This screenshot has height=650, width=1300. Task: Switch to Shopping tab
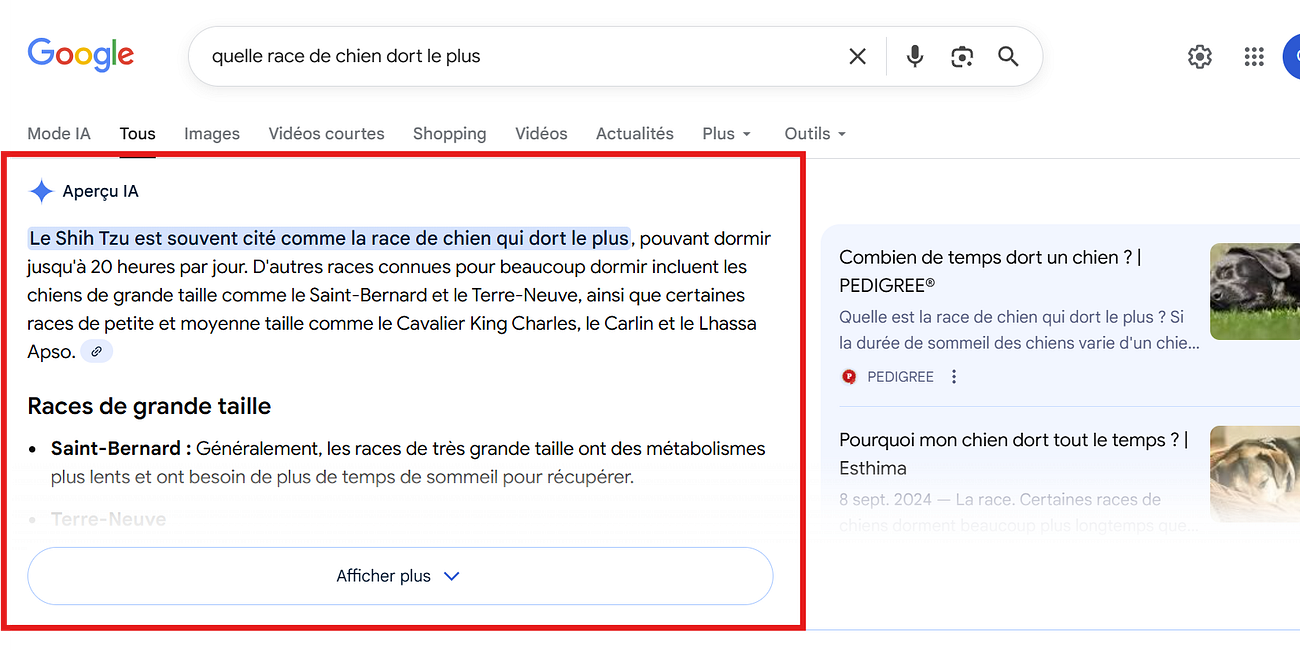coord(449,134)
